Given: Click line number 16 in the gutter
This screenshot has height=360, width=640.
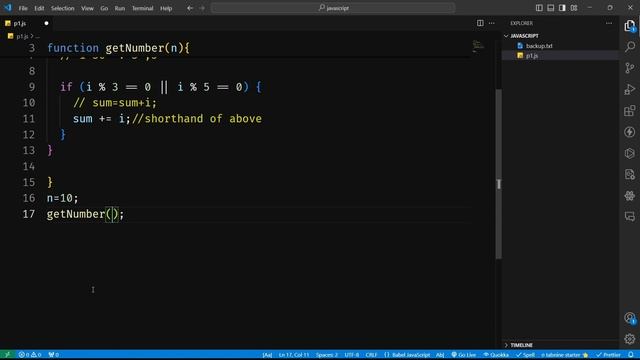Looking at the screenshot, I should [x=29, y=198].
